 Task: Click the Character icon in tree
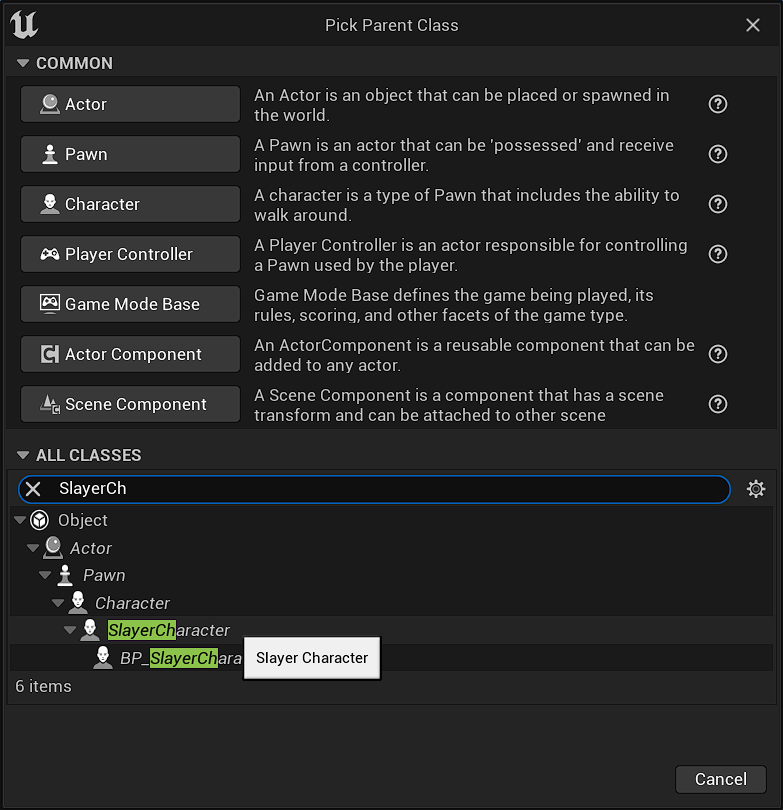78,603
